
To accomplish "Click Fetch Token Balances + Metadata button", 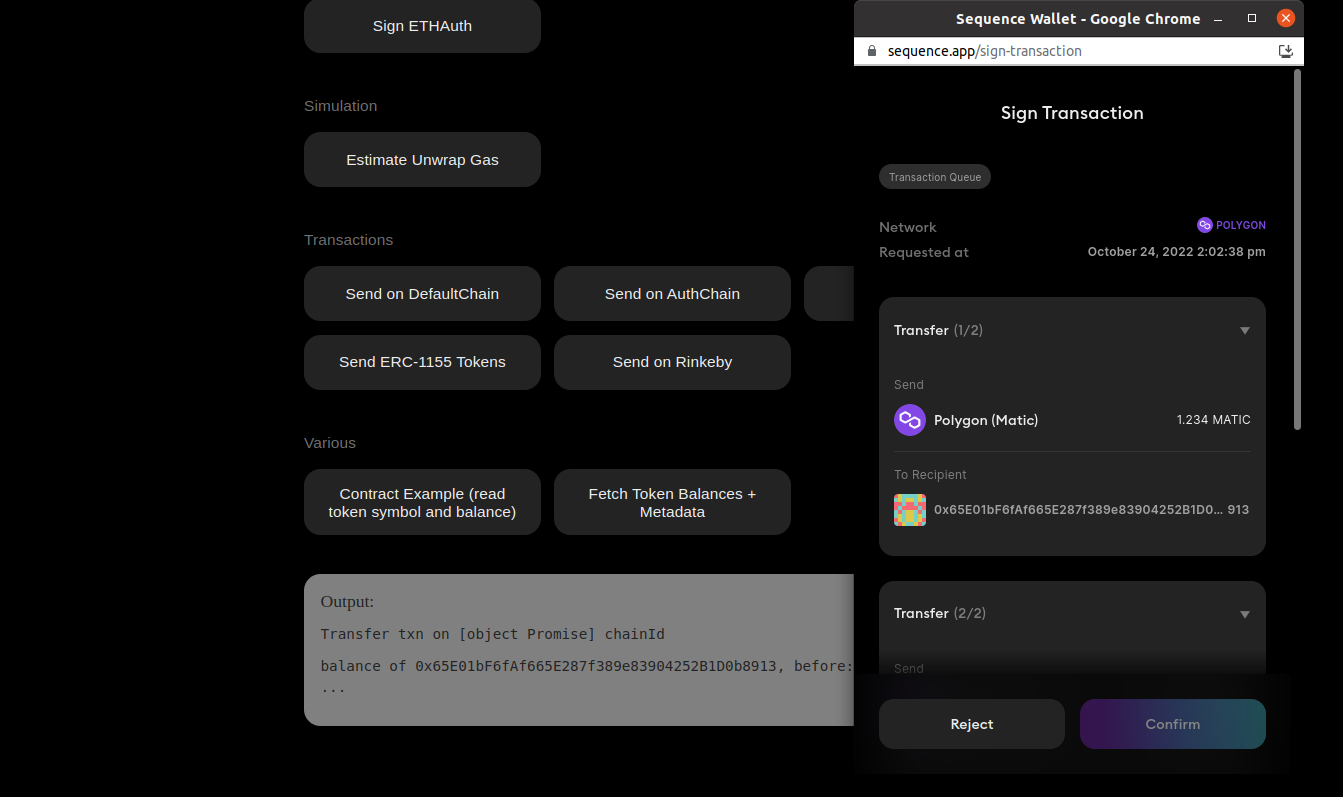I will 672,503.
